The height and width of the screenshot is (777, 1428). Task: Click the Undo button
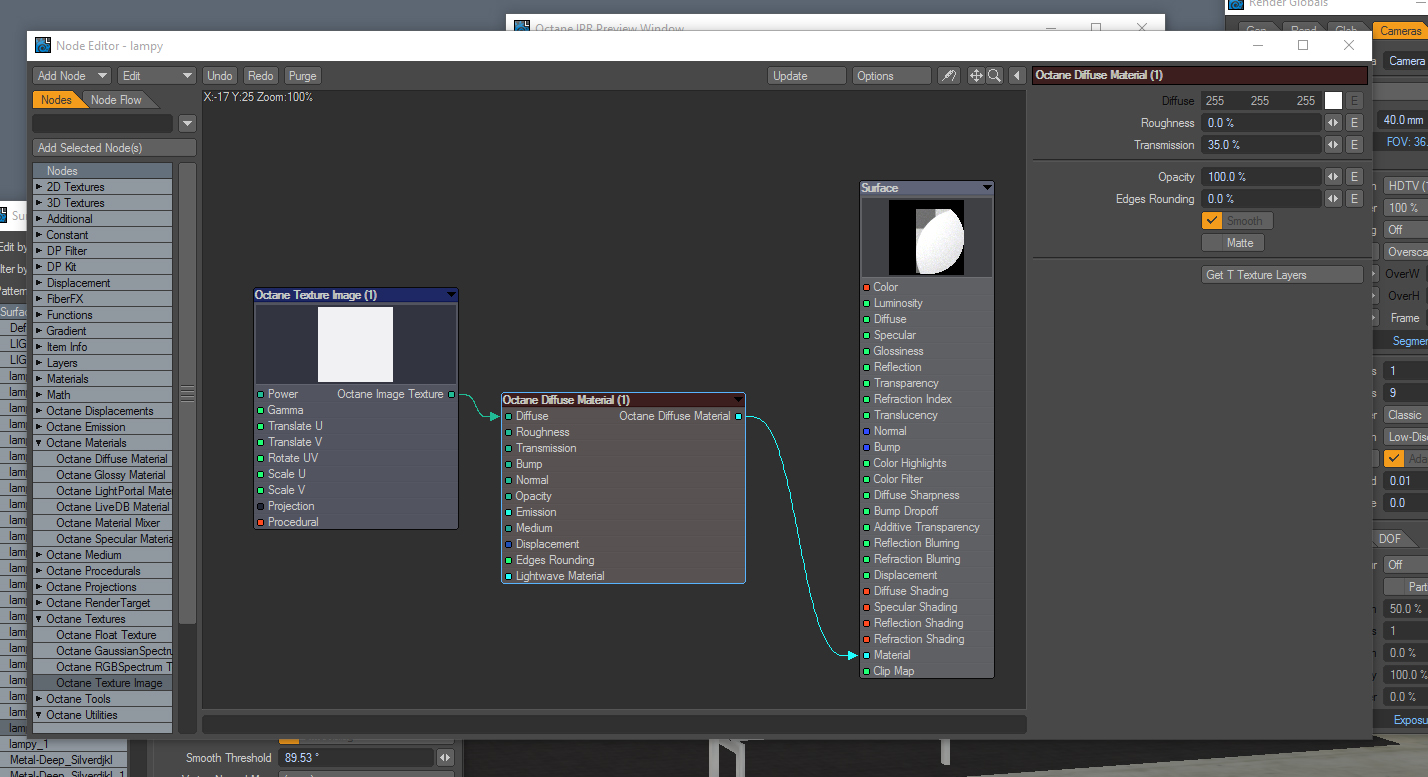coord(220,76)
